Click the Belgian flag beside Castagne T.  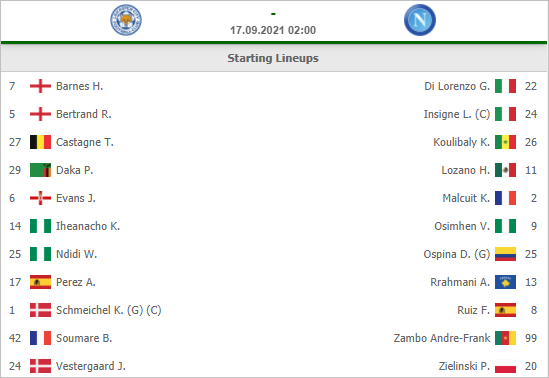pyautogui.click(x=40, y=142)
